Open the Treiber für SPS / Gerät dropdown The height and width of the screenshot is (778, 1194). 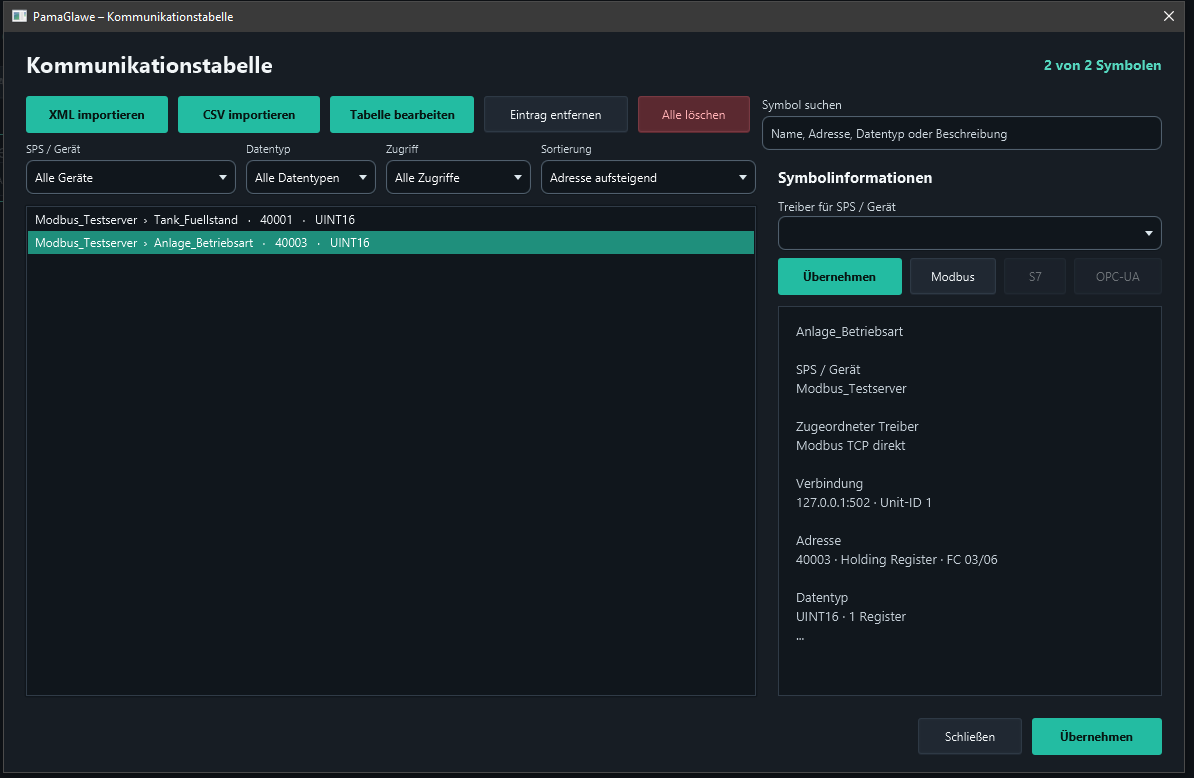(969, 233)
